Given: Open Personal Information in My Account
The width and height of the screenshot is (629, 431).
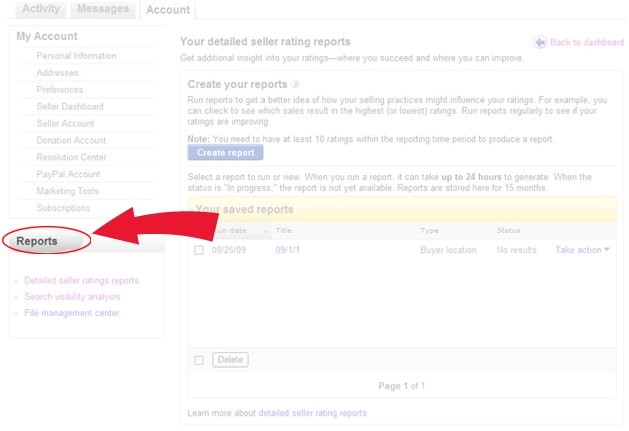Looking at the screenshot, I should (x=76, y=56).
